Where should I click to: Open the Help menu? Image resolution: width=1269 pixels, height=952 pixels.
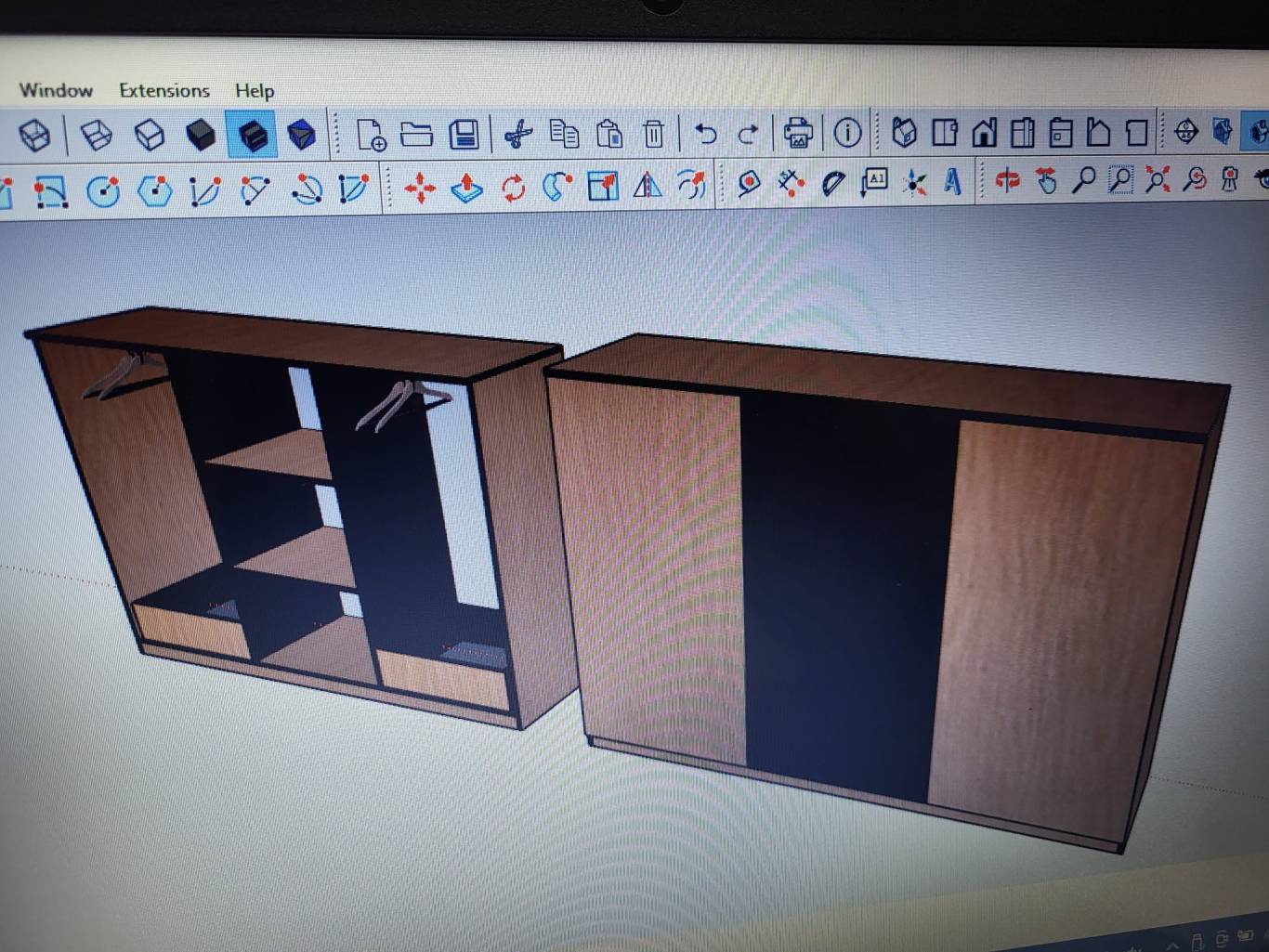(255, 91)
